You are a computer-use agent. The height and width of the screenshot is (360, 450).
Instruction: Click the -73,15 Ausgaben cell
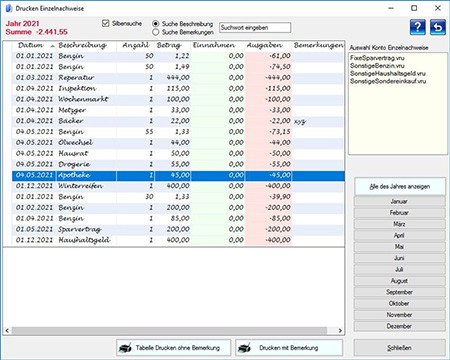tap(268, 132)
